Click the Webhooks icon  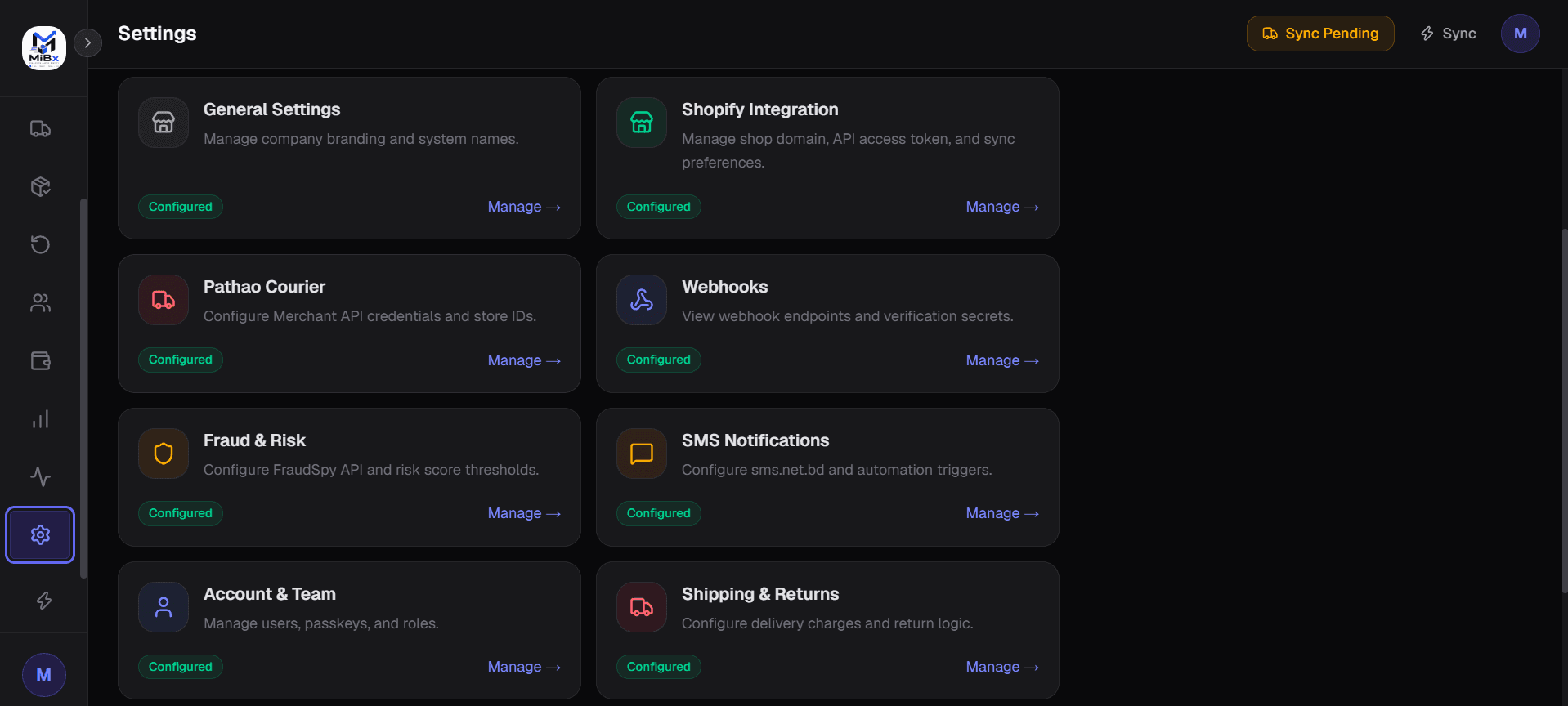tap(642, 300)
